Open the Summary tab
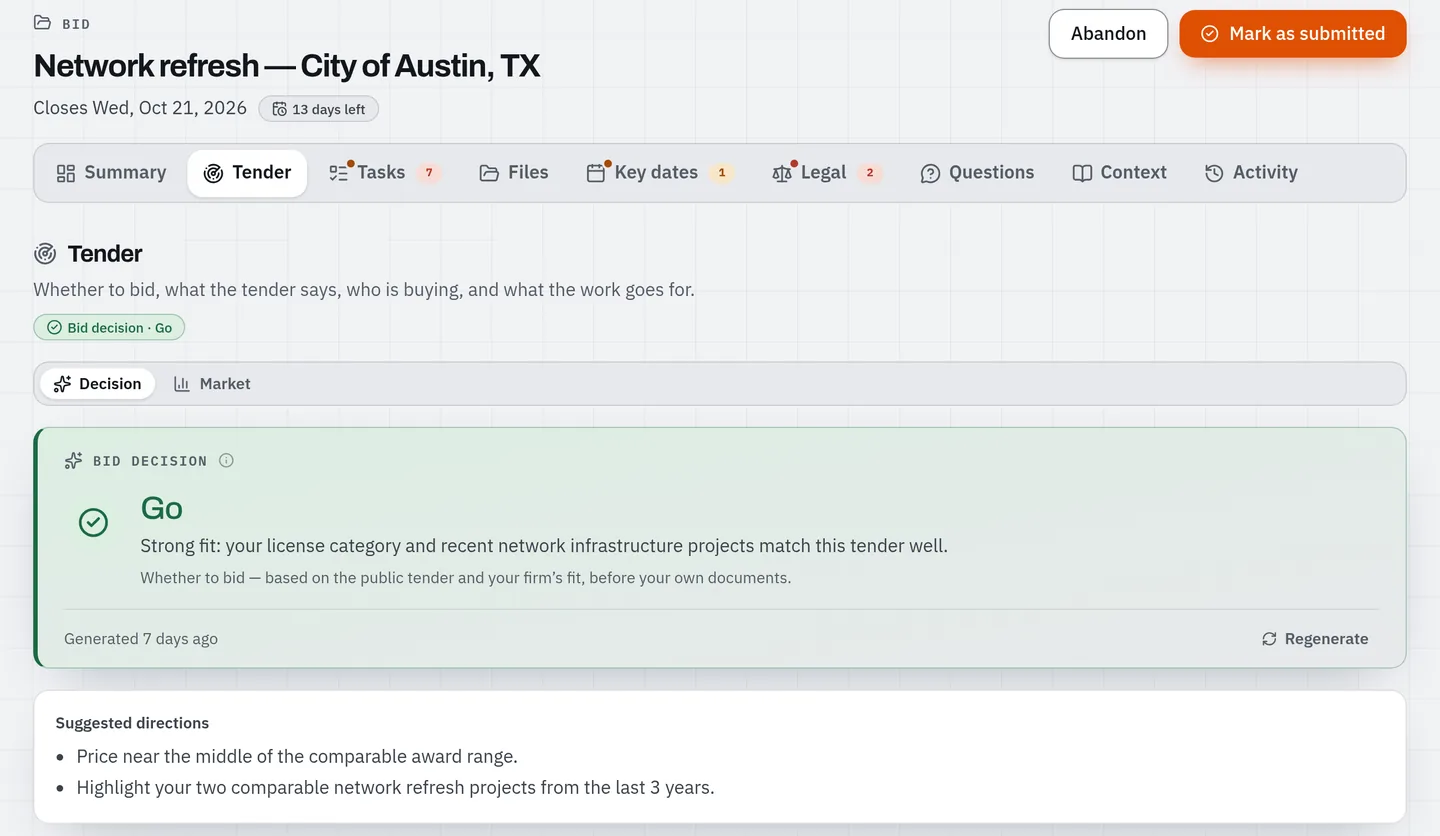 [111, 173]
